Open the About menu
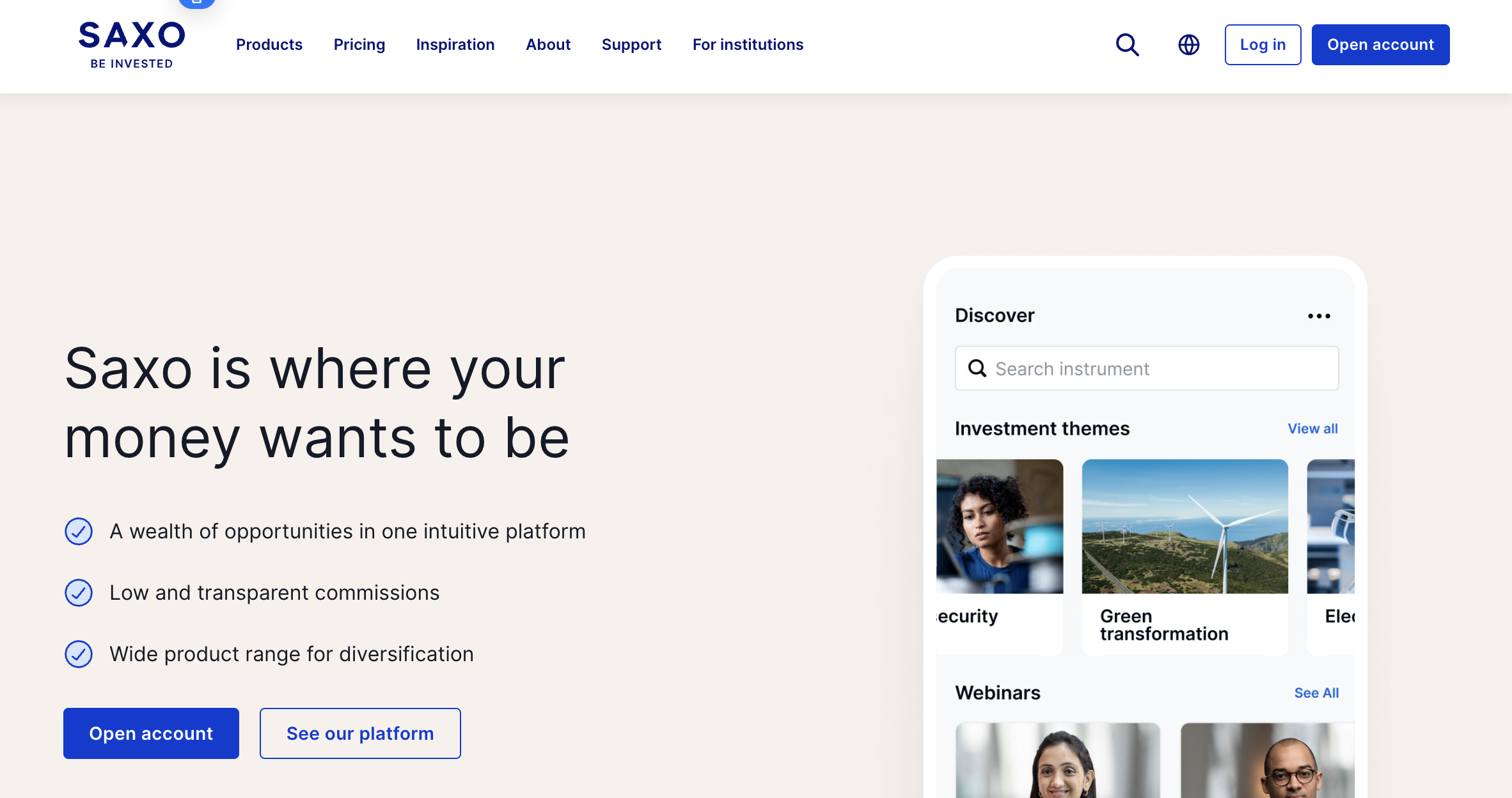The width and height of the screenshot is (1512, 798). pyautogui.click(x=548, y=45)
